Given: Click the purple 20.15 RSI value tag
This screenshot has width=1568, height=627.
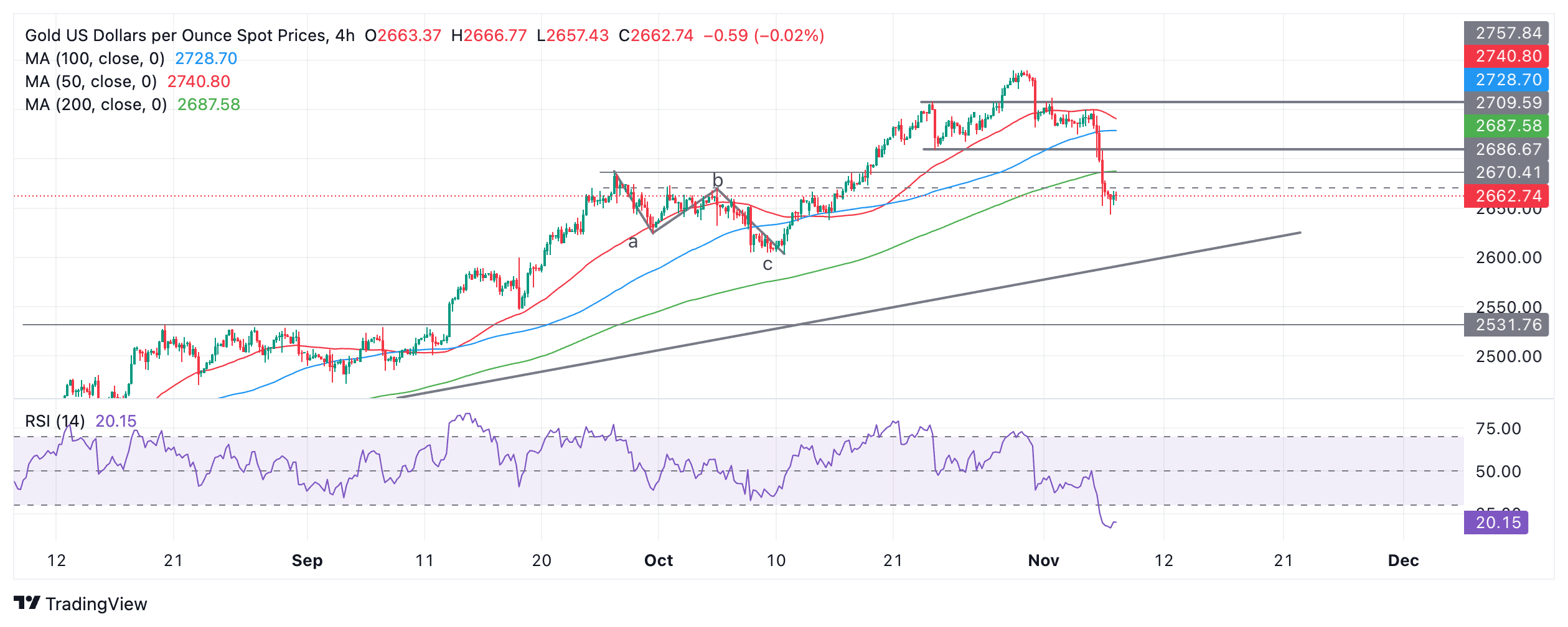Looking at the screenshot, I should [x=1497, y=522].
